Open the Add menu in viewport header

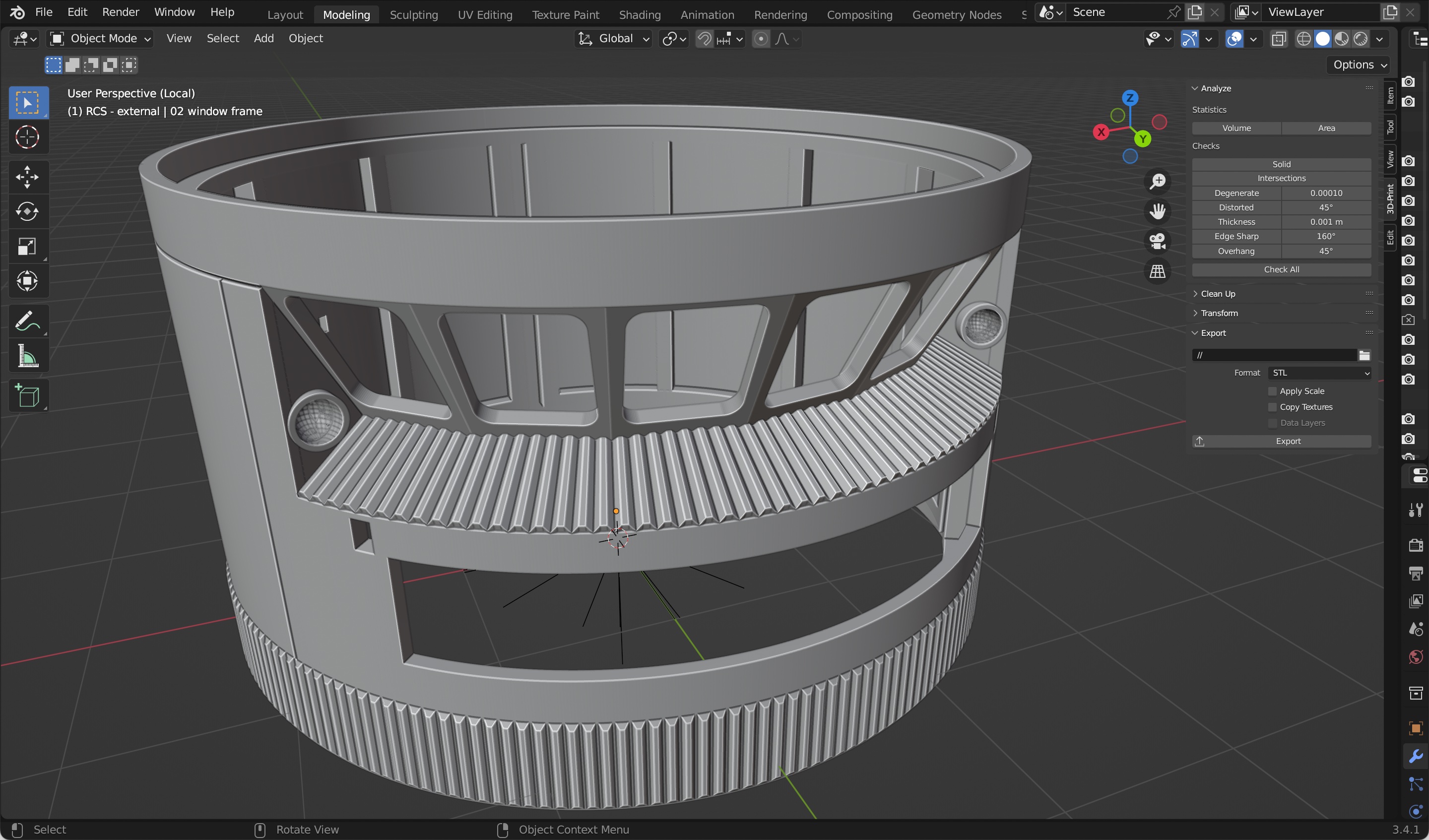pyautogui.click(x=263, y=39)
